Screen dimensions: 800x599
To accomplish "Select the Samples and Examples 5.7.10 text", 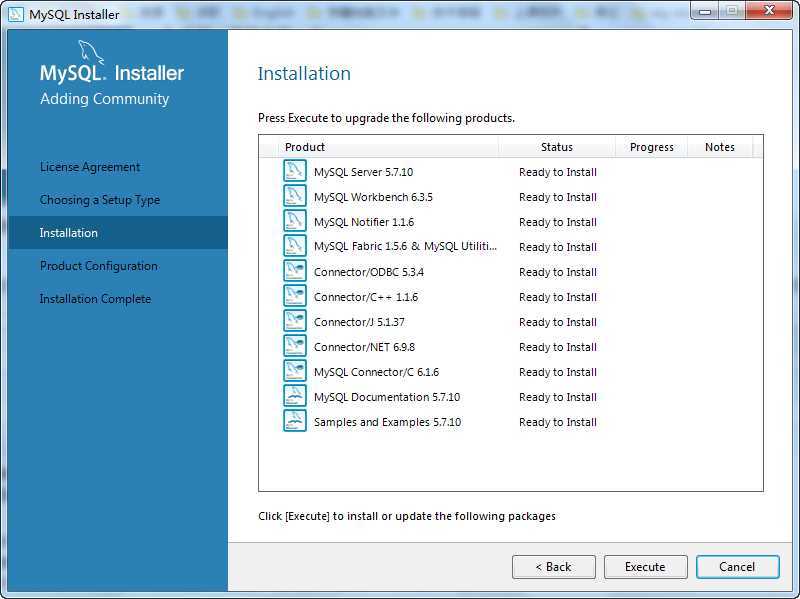I will [x=387, y=422].
